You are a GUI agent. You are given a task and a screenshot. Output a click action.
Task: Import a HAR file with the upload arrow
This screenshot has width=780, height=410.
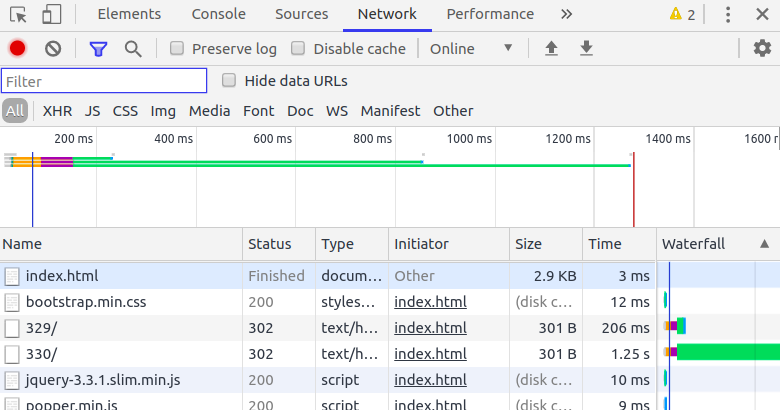[551, 48]
